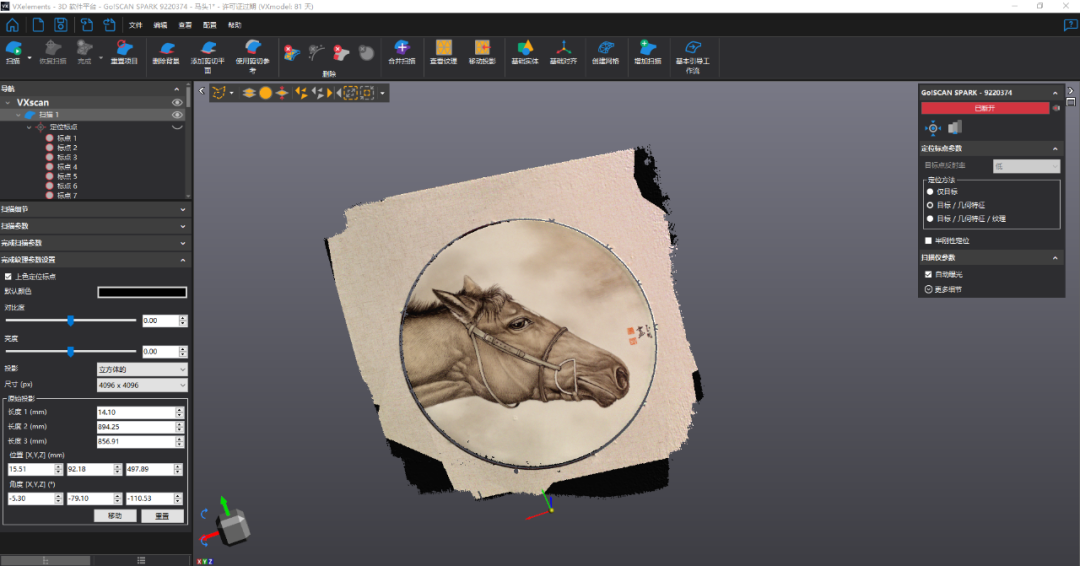Click the 3D orientation cube in the viewport
Screen dimensions: 1080x566
pos(233,527)
